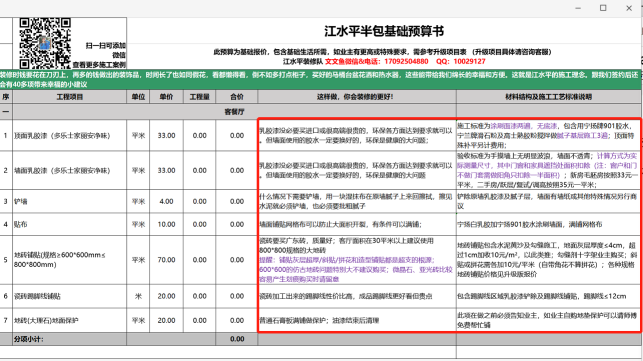Click the 这样做,你会装修的更好! header

pos(357,97)
